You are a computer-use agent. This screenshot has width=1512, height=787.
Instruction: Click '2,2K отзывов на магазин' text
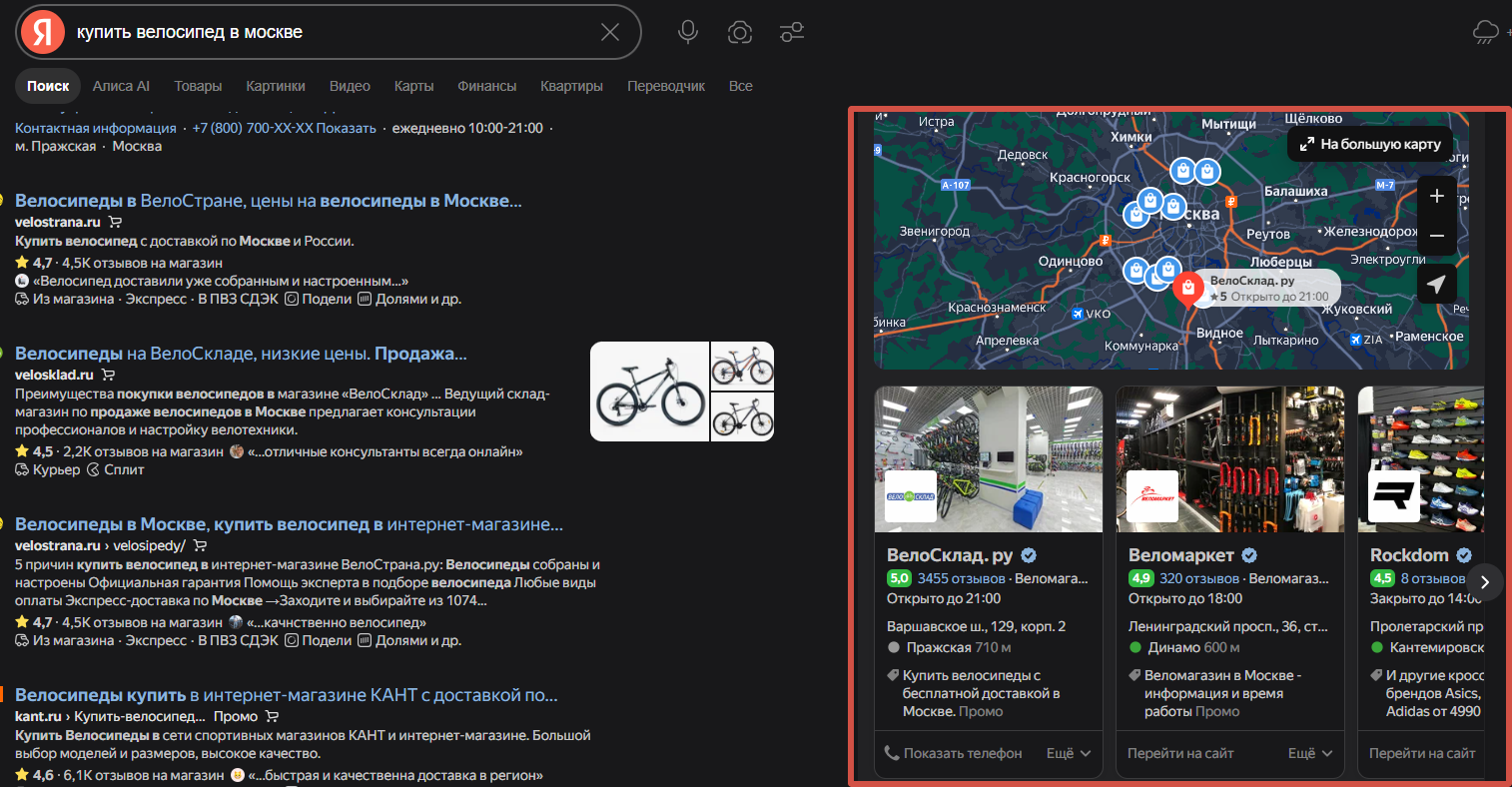pos(144,451)
